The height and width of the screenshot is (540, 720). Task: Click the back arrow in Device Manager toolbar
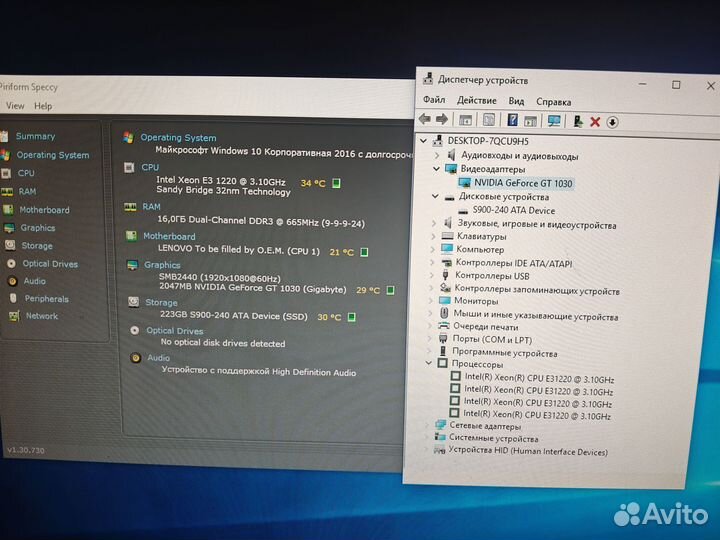pos(427,120)
